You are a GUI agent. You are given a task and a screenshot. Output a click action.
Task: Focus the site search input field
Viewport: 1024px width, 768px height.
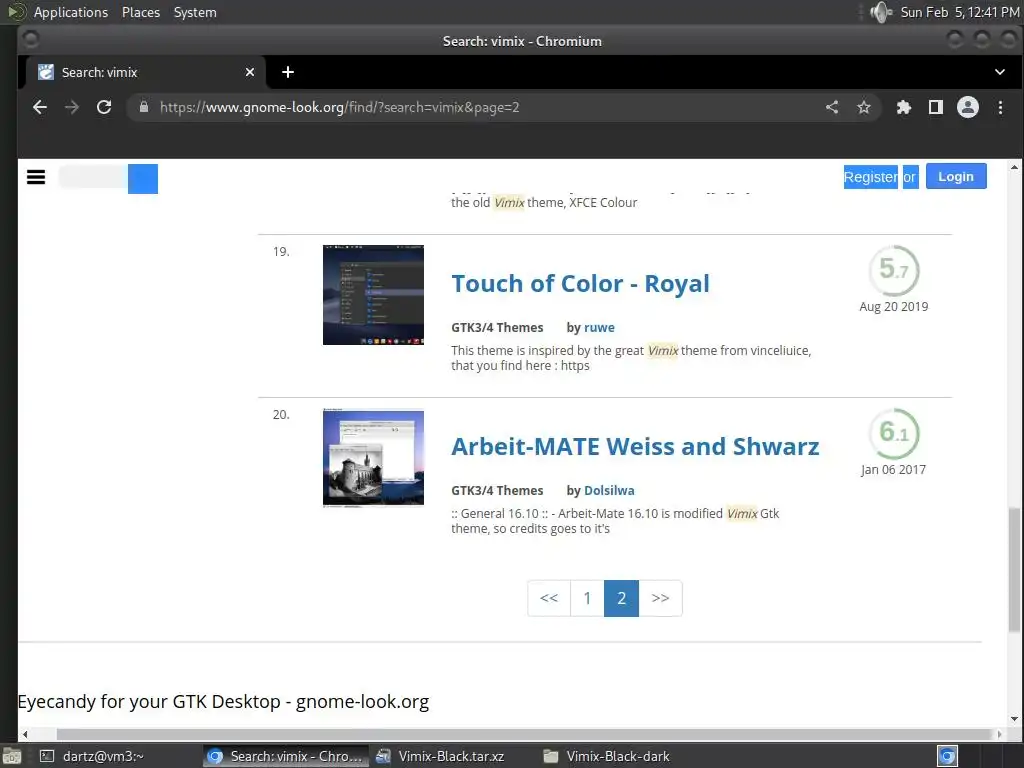(93, 177)
